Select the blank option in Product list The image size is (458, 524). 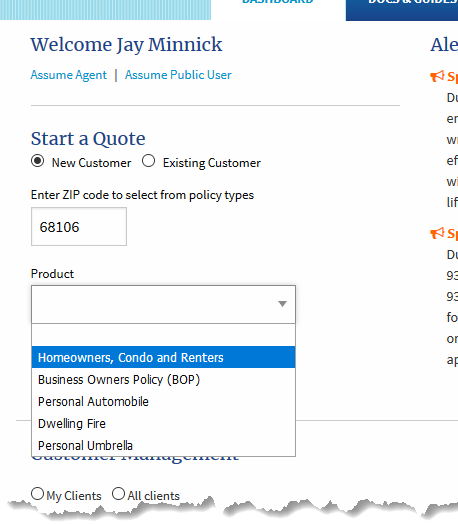(163, 335)
